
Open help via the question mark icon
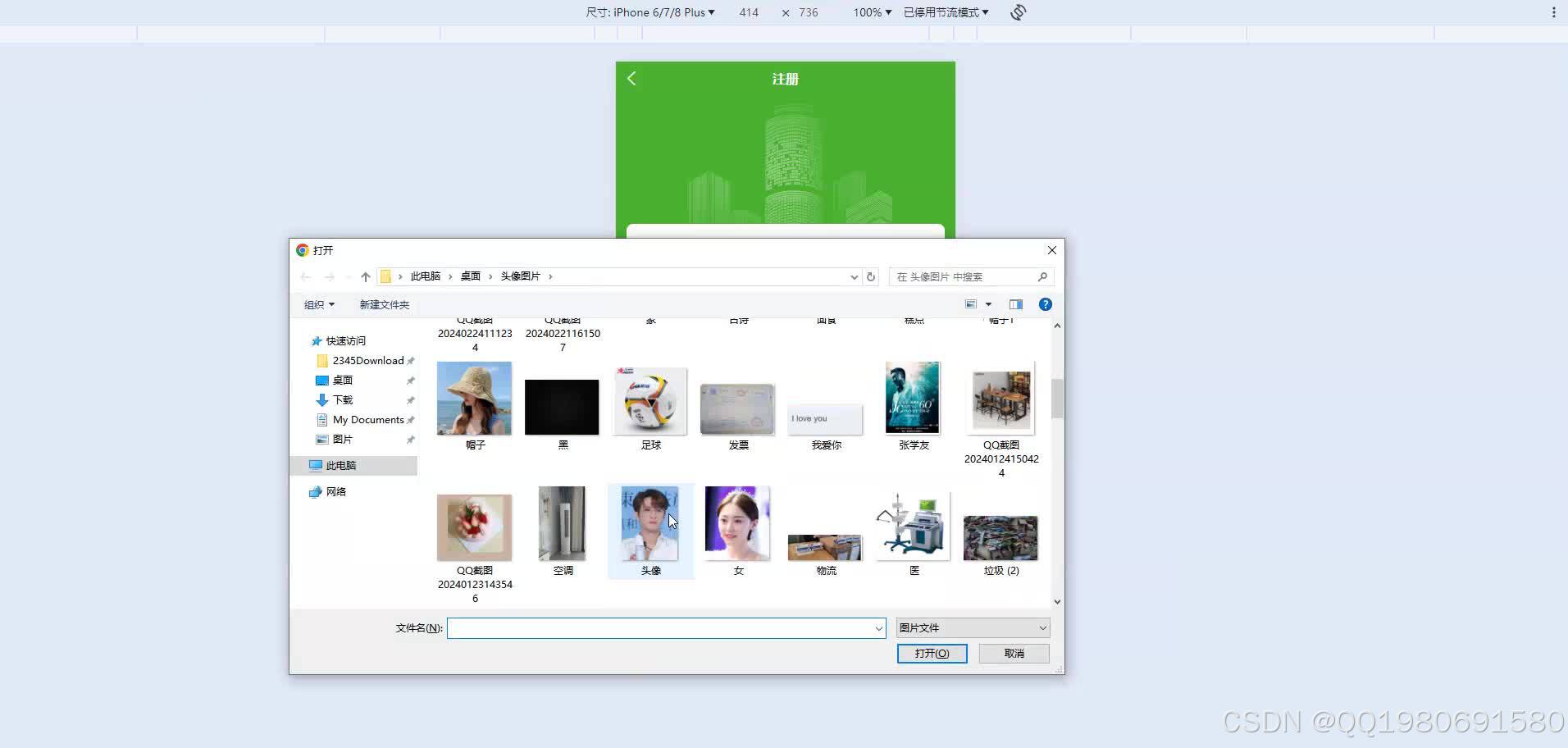1045,303
